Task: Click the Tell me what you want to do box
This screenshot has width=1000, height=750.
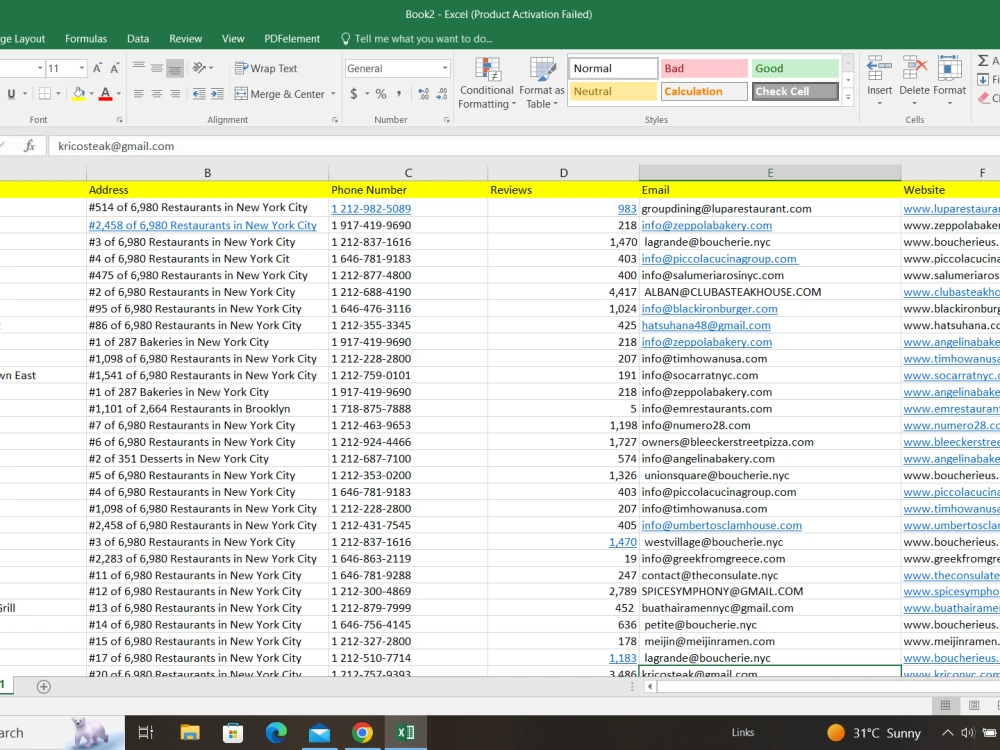Action: point(416,39)
